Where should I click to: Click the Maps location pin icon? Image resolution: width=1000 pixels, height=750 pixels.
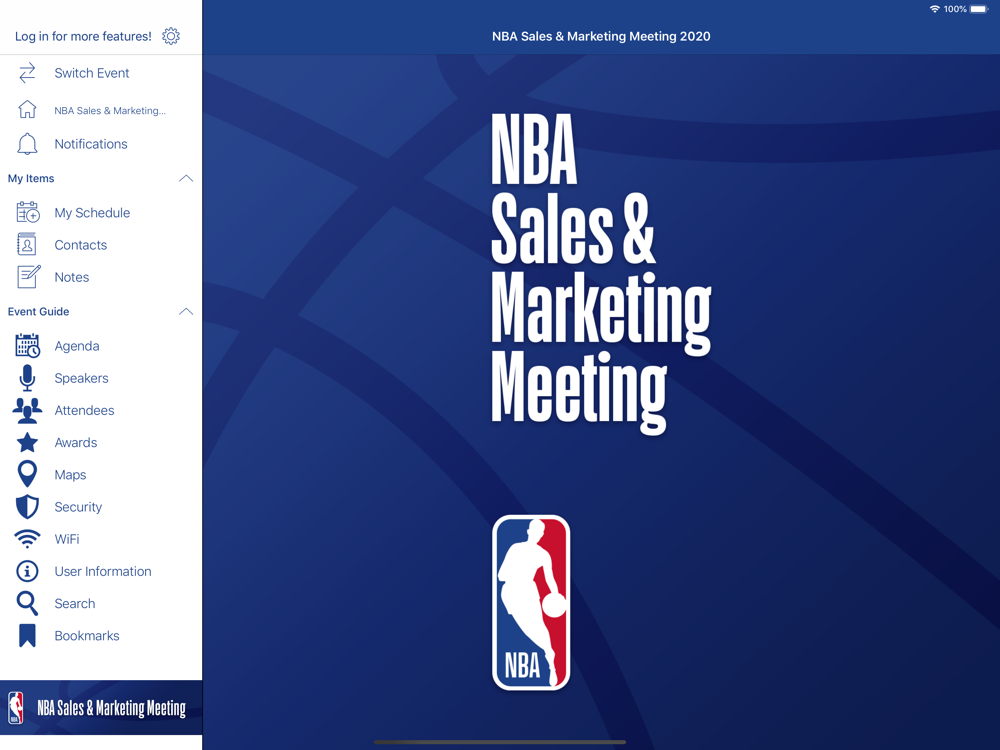click(27, 474)
